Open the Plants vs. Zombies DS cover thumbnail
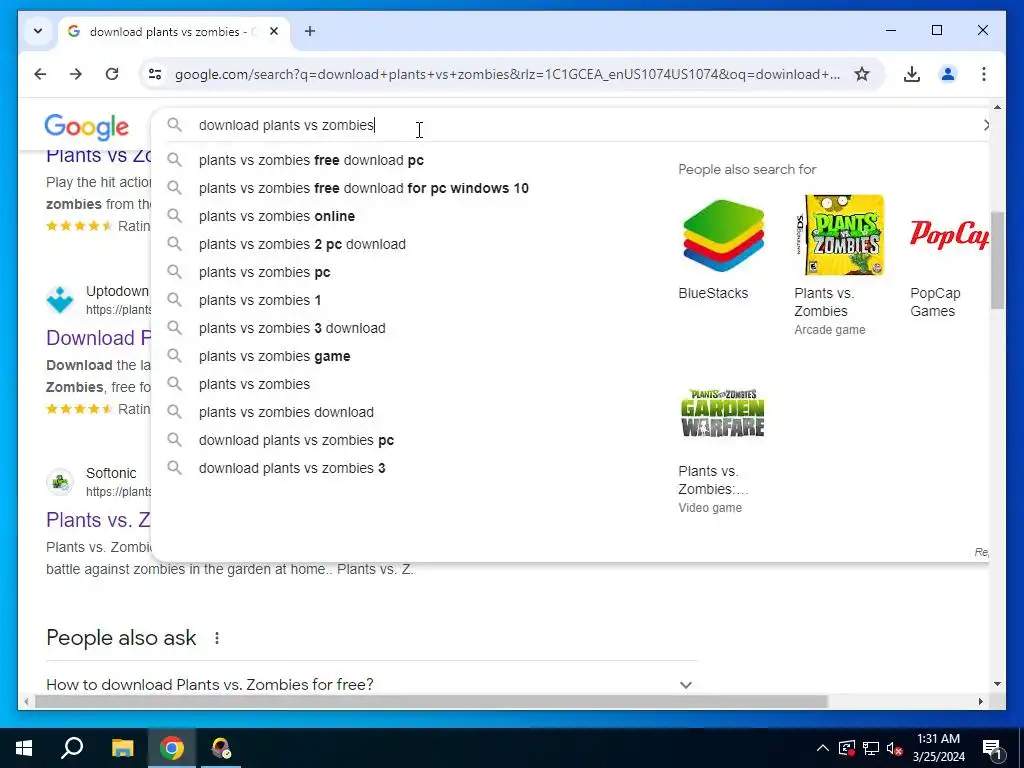Screen dimensions: 1024x768 (840, 235)
